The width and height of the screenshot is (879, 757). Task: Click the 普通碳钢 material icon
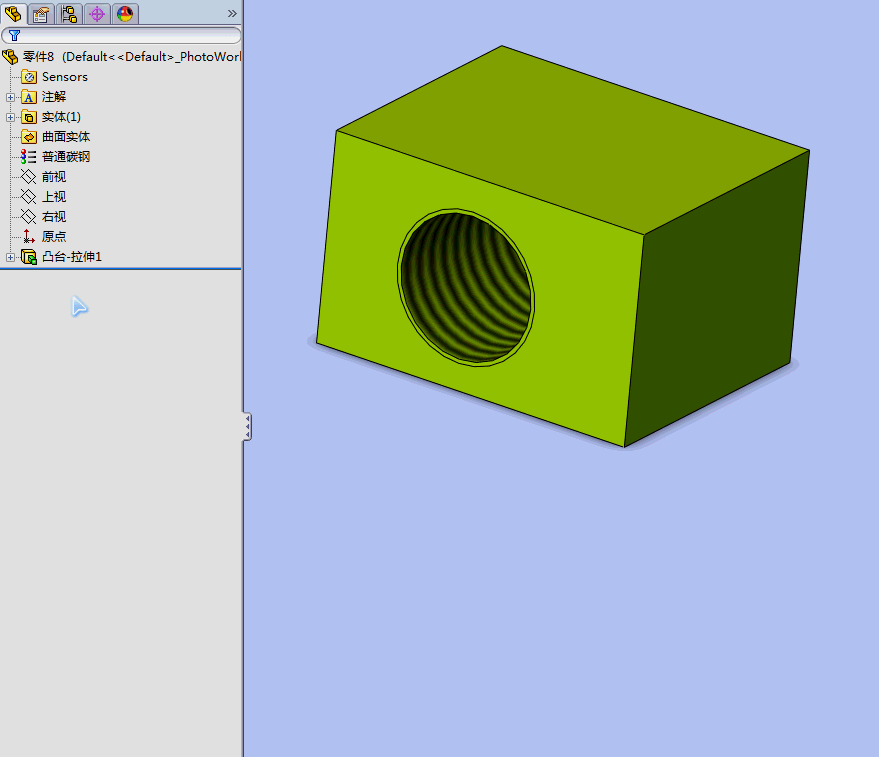click(x=29, y=157)
